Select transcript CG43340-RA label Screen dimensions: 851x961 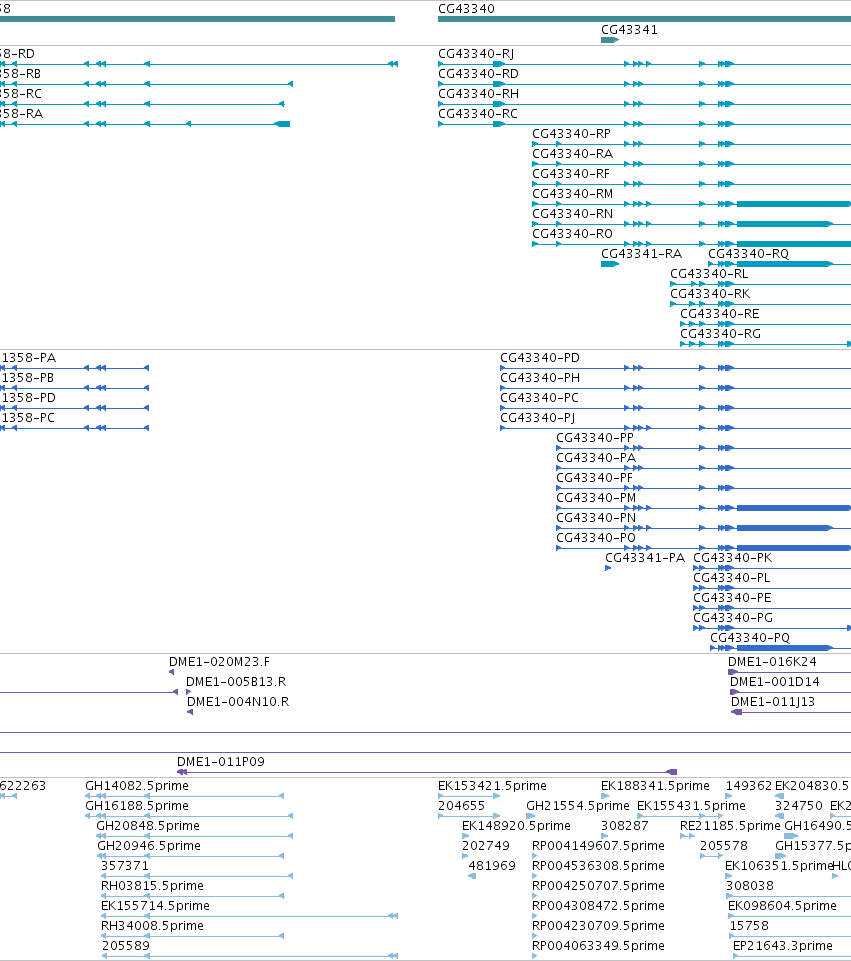click(x=572, y=154)
